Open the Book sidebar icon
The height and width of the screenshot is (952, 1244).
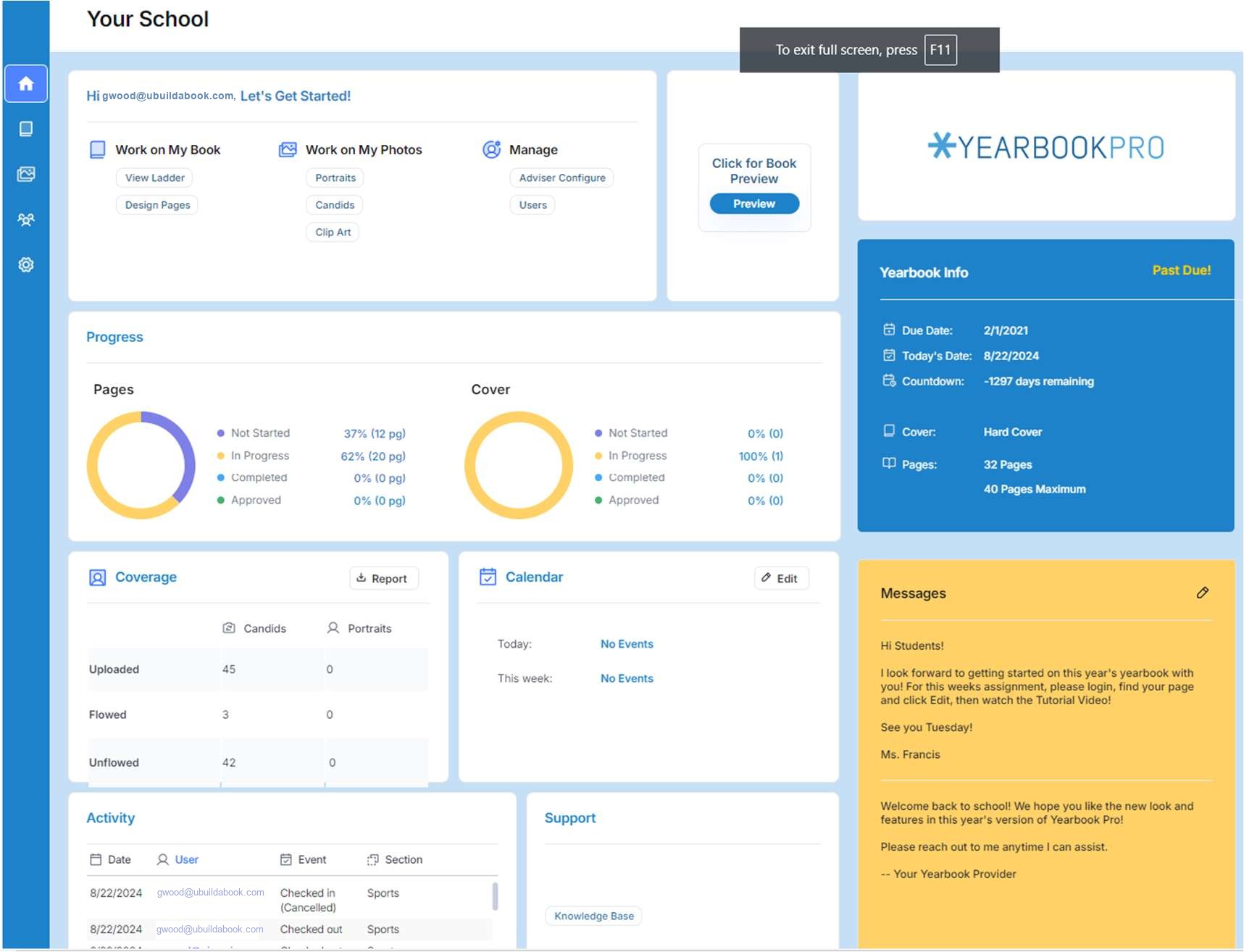(x=26, y=129)
